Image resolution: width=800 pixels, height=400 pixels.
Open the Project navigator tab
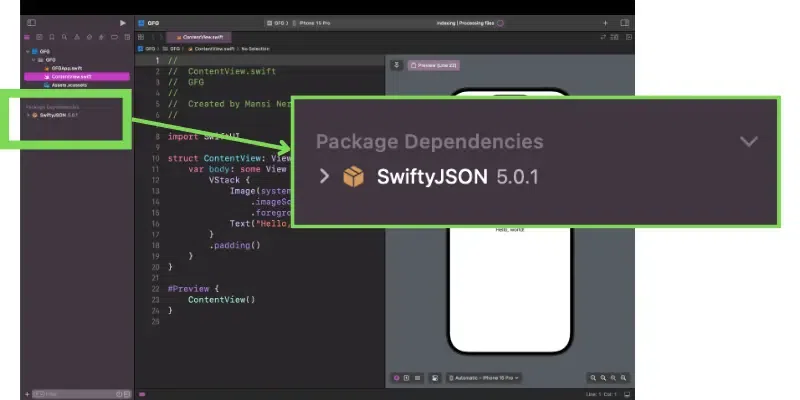coord(27,37)
